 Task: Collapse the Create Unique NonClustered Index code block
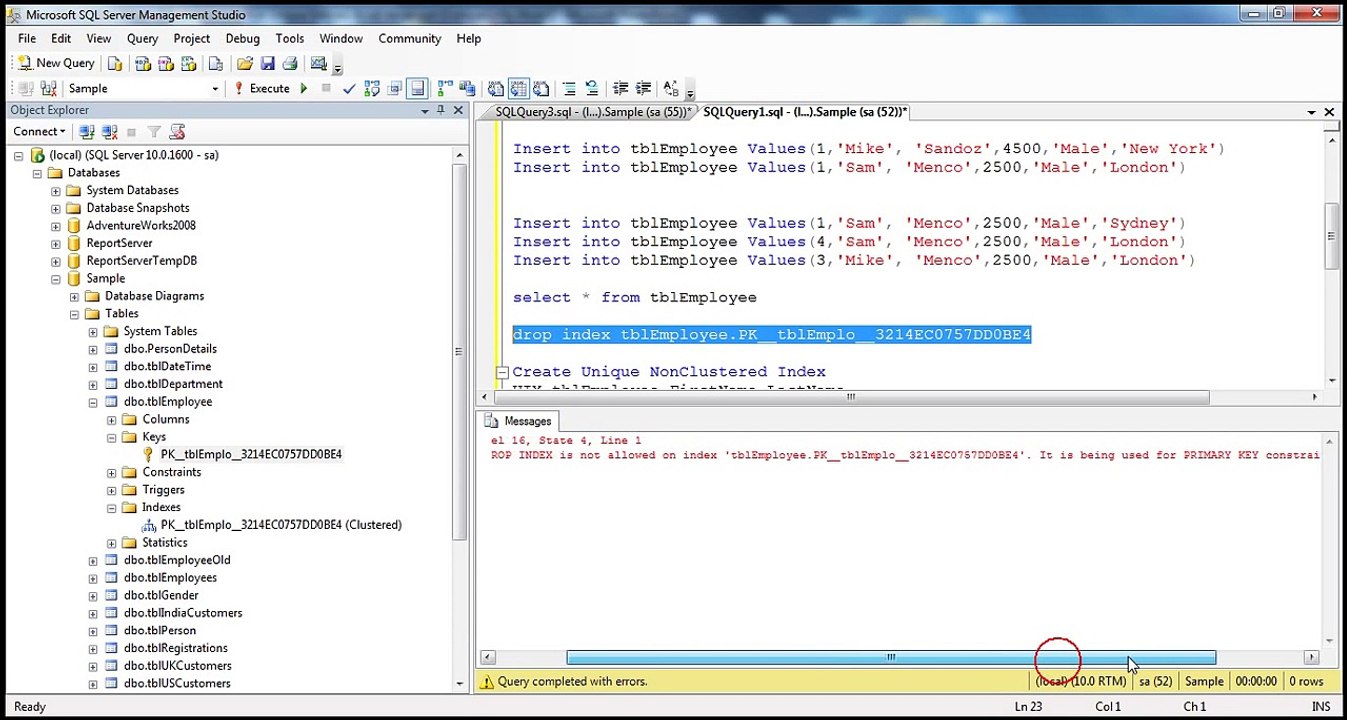tap(502, 372)
